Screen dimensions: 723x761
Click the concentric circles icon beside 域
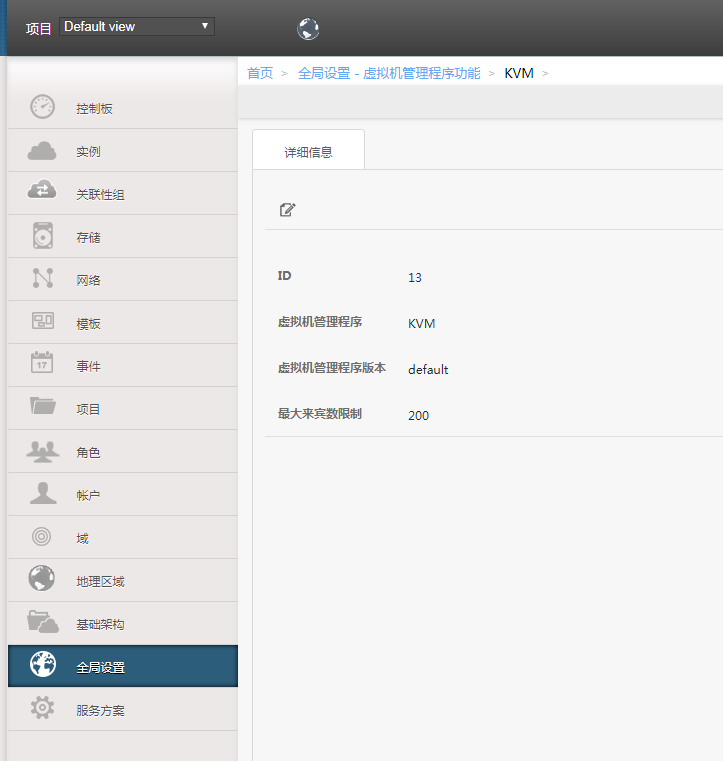pos(42,537)
